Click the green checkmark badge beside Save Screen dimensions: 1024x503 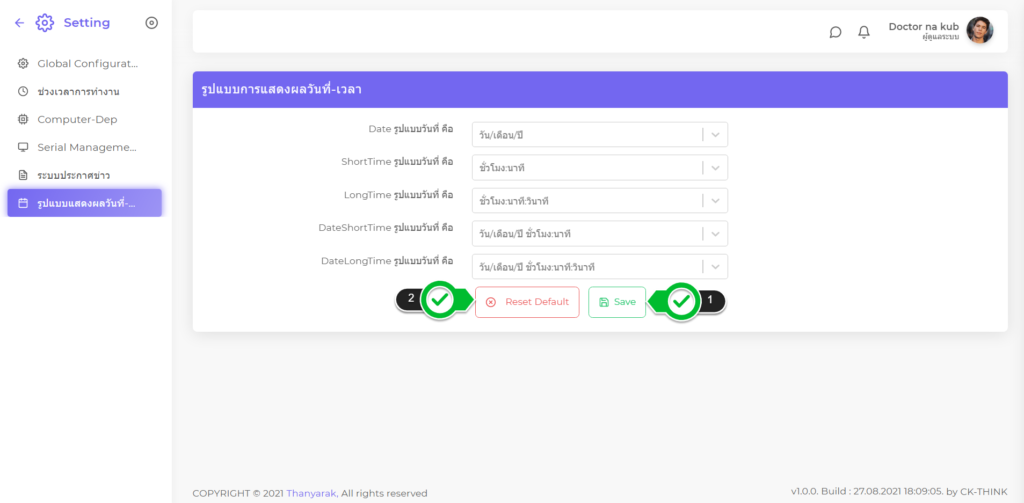tap(682, 301)
